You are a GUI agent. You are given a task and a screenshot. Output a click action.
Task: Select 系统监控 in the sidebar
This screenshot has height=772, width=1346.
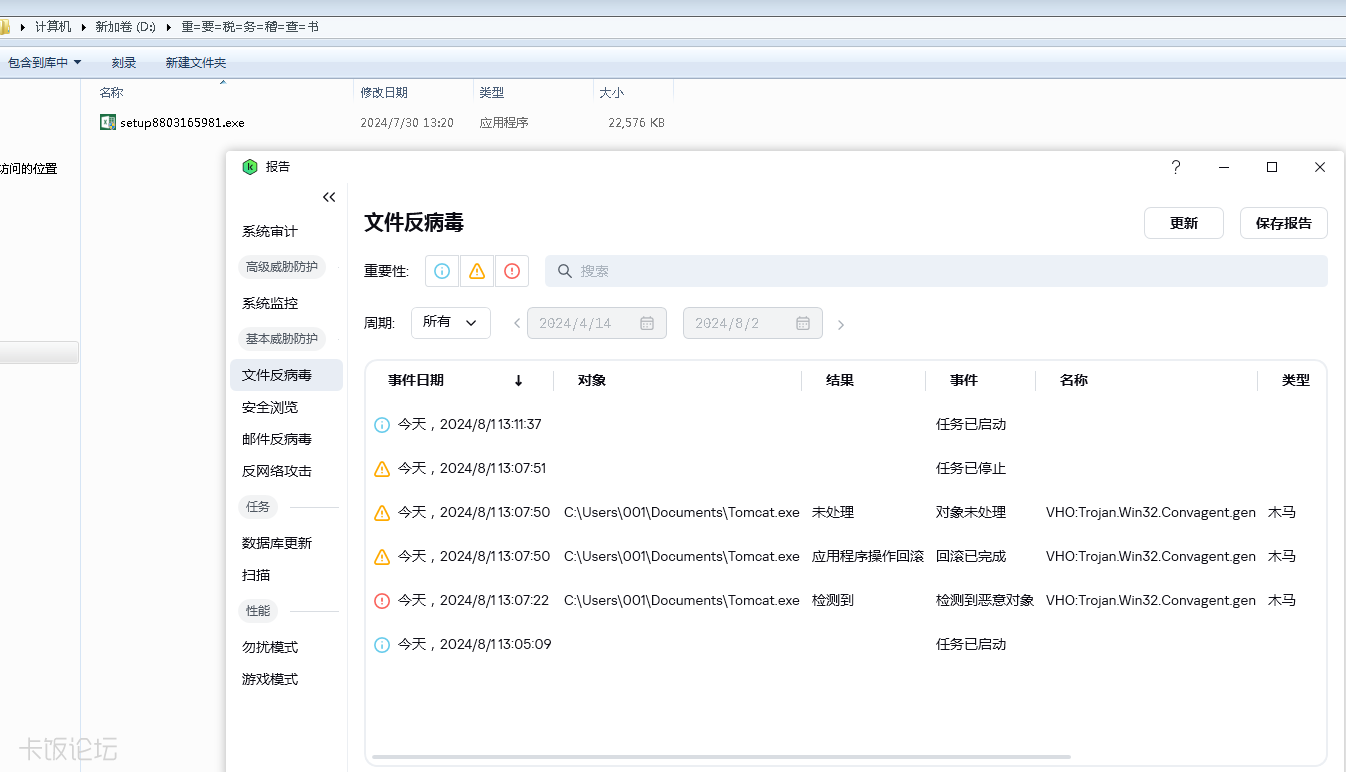tap(270, 303)
